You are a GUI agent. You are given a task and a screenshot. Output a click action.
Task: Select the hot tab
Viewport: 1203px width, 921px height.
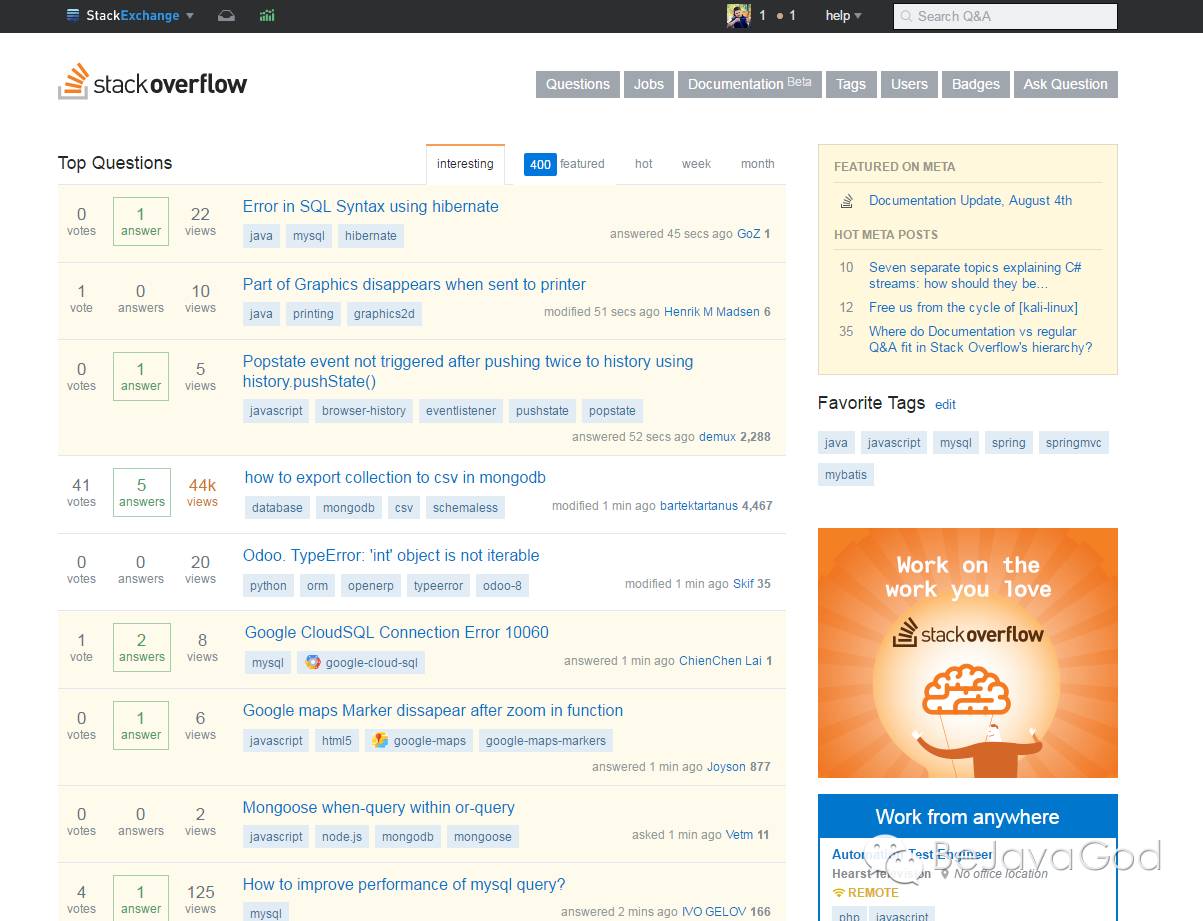643,164
